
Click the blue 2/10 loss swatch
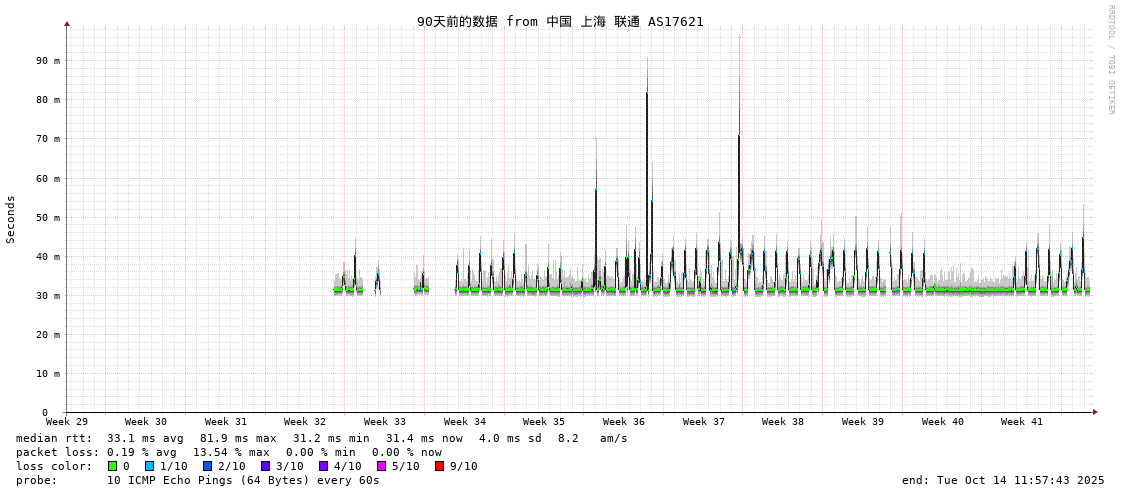coord(207,466)
